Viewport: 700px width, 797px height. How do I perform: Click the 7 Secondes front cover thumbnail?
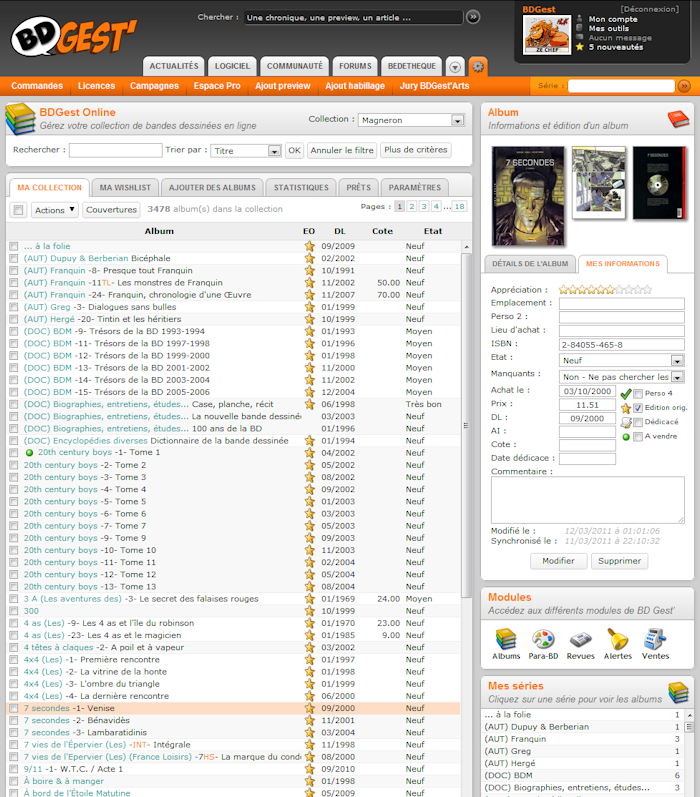(x=528, y=196)
